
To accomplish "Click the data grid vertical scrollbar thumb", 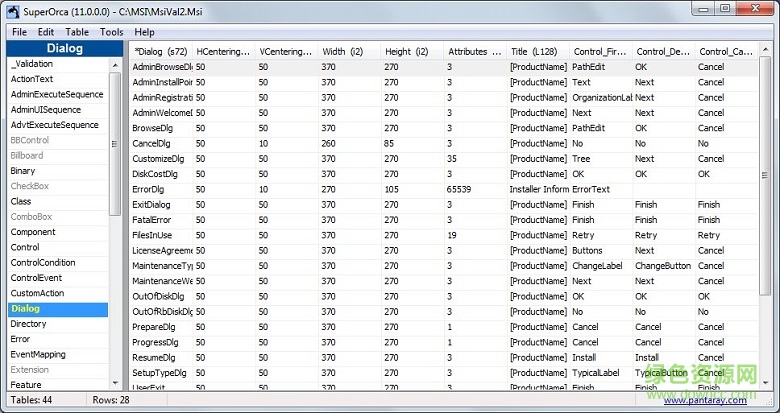I will pos(766,175).
